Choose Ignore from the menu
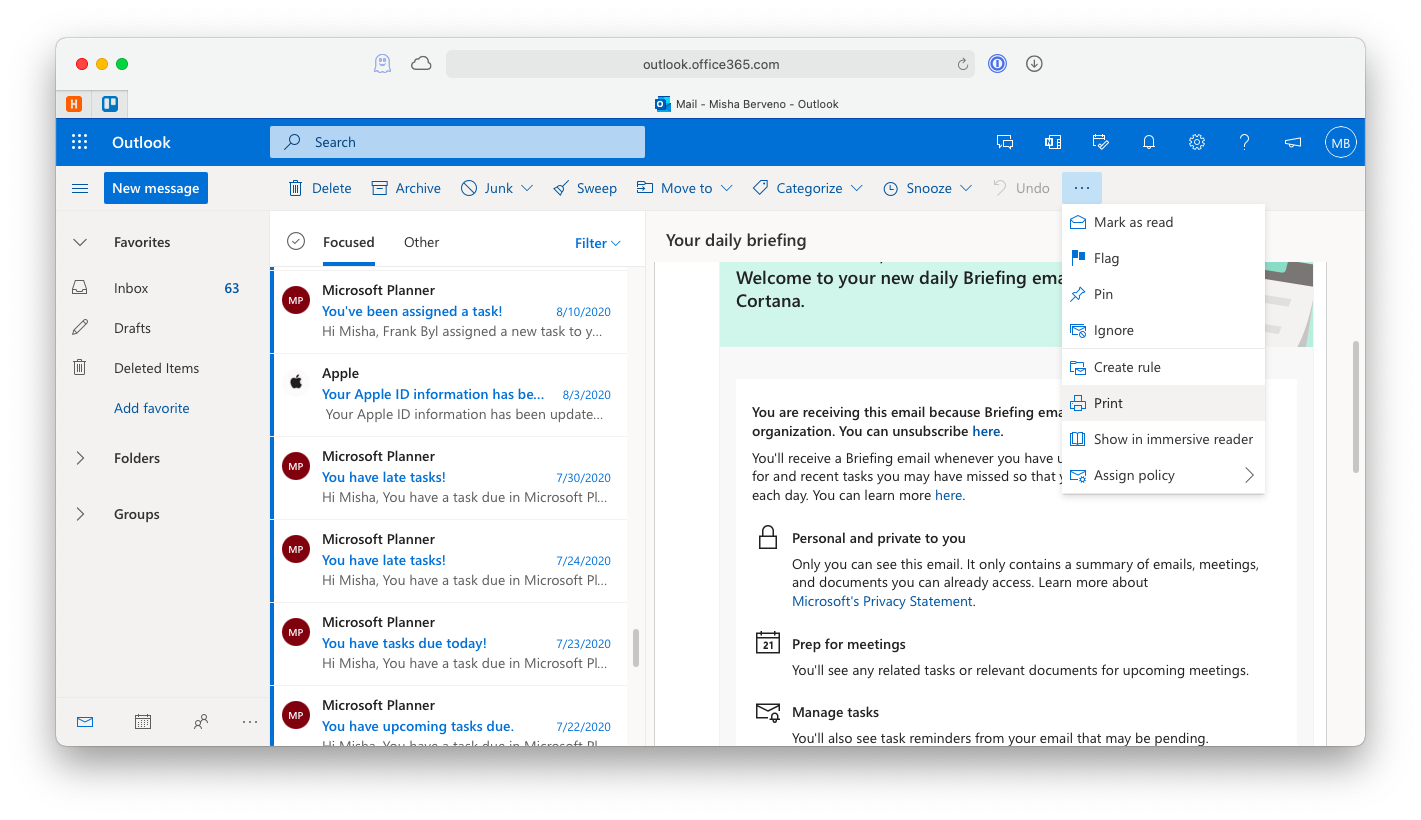Image resolution: width=1421 pixels, height=820 pixels. (x=1163, y=330)
